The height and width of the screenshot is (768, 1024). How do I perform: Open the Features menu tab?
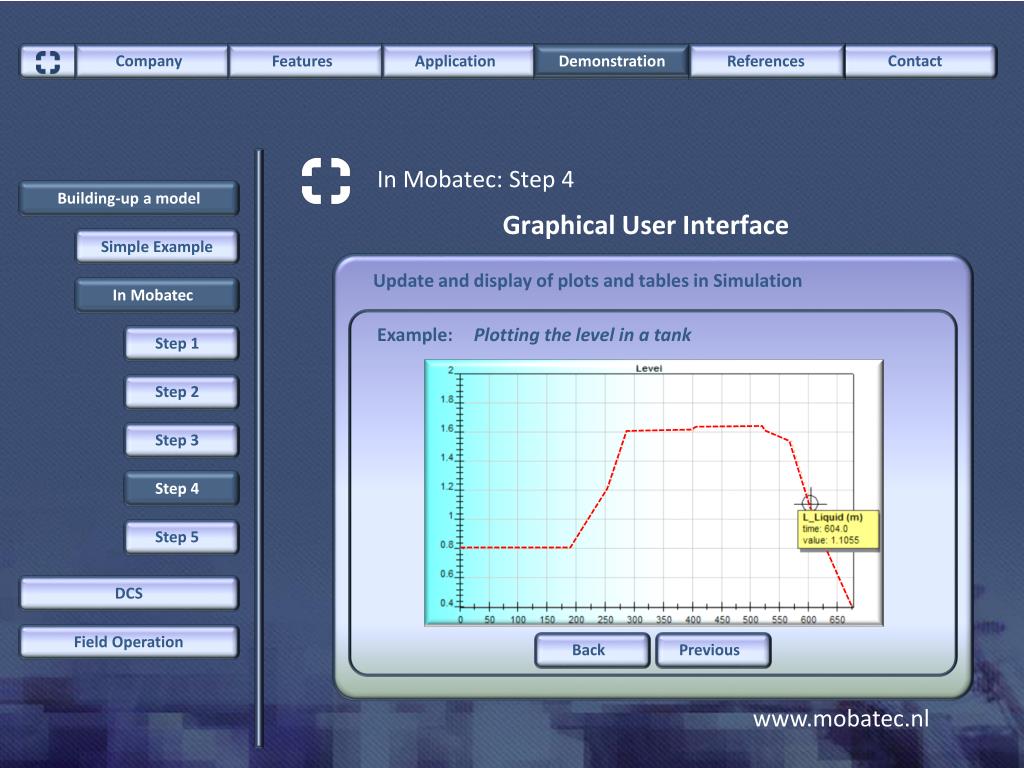point(305,61)
